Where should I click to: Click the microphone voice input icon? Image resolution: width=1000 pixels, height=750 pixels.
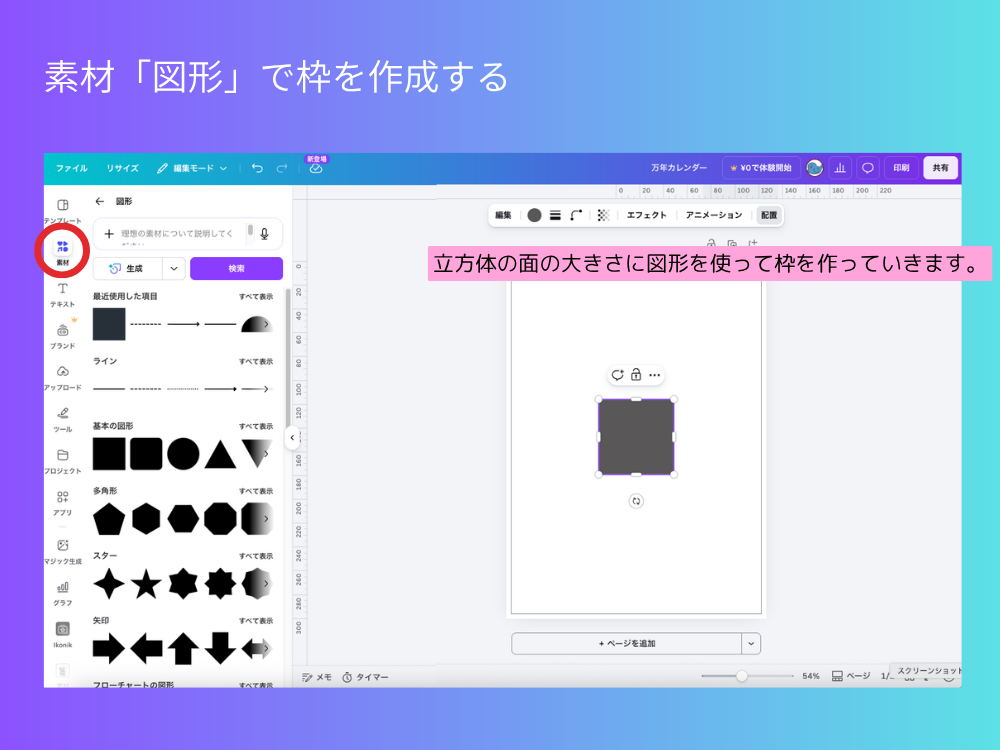(x=265, y=234)
